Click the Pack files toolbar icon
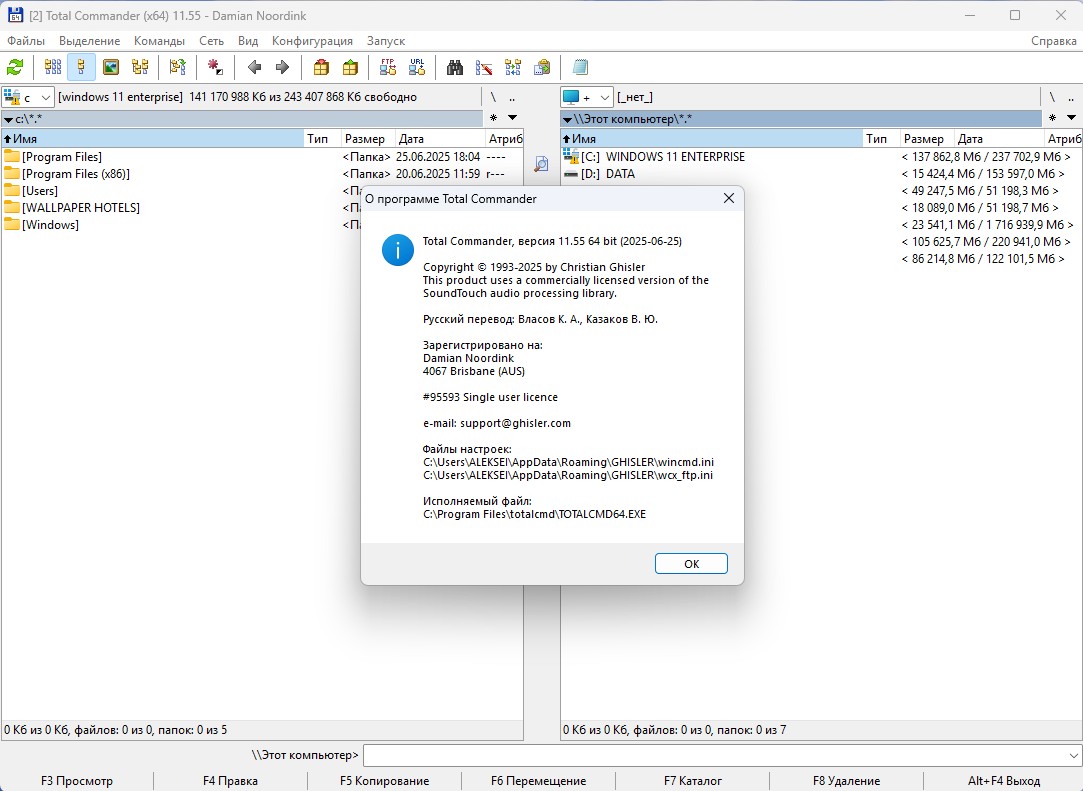Screen dimensions: 1083x791 click(x=321, y=67)
